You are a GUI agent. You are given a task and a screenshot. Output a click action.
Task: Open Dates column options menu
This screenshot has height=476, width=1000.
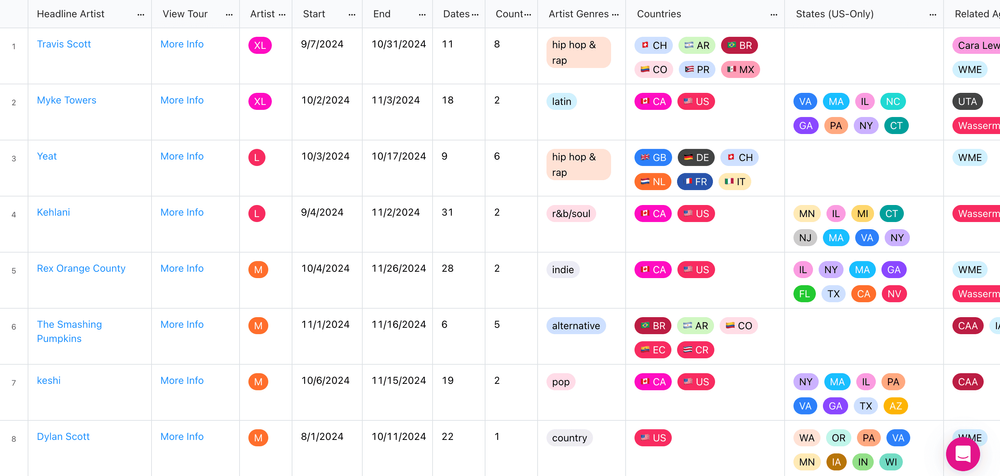(x=475, y=14)
